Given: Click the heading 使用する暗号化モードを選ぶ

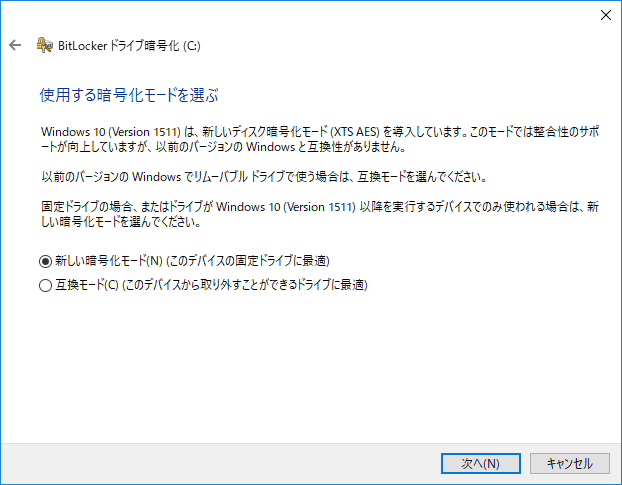Looking at the screenshot, I should tap(129, 96).
